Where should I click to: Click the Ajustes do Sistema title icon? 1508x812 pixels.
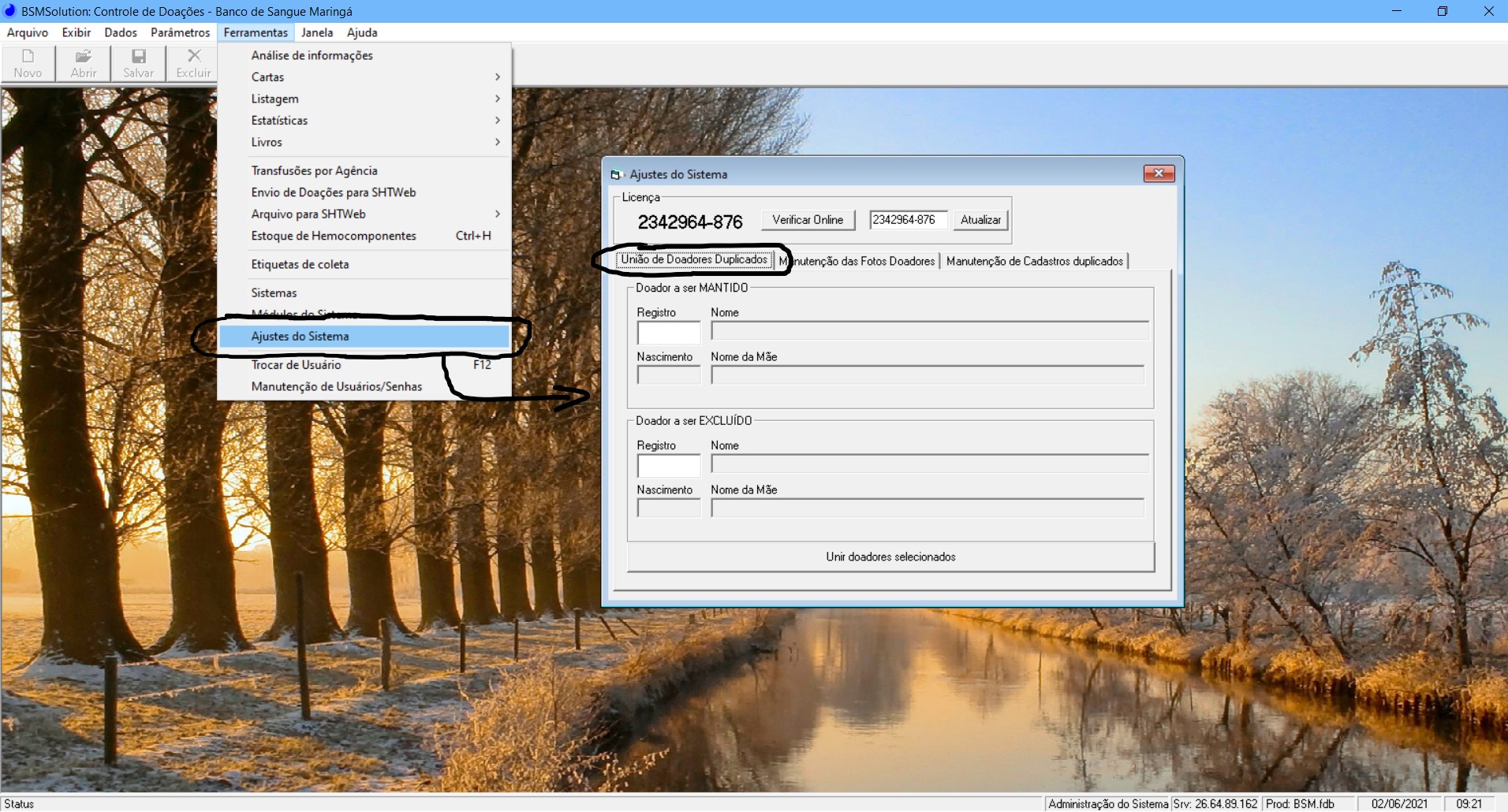coord(616,174)
